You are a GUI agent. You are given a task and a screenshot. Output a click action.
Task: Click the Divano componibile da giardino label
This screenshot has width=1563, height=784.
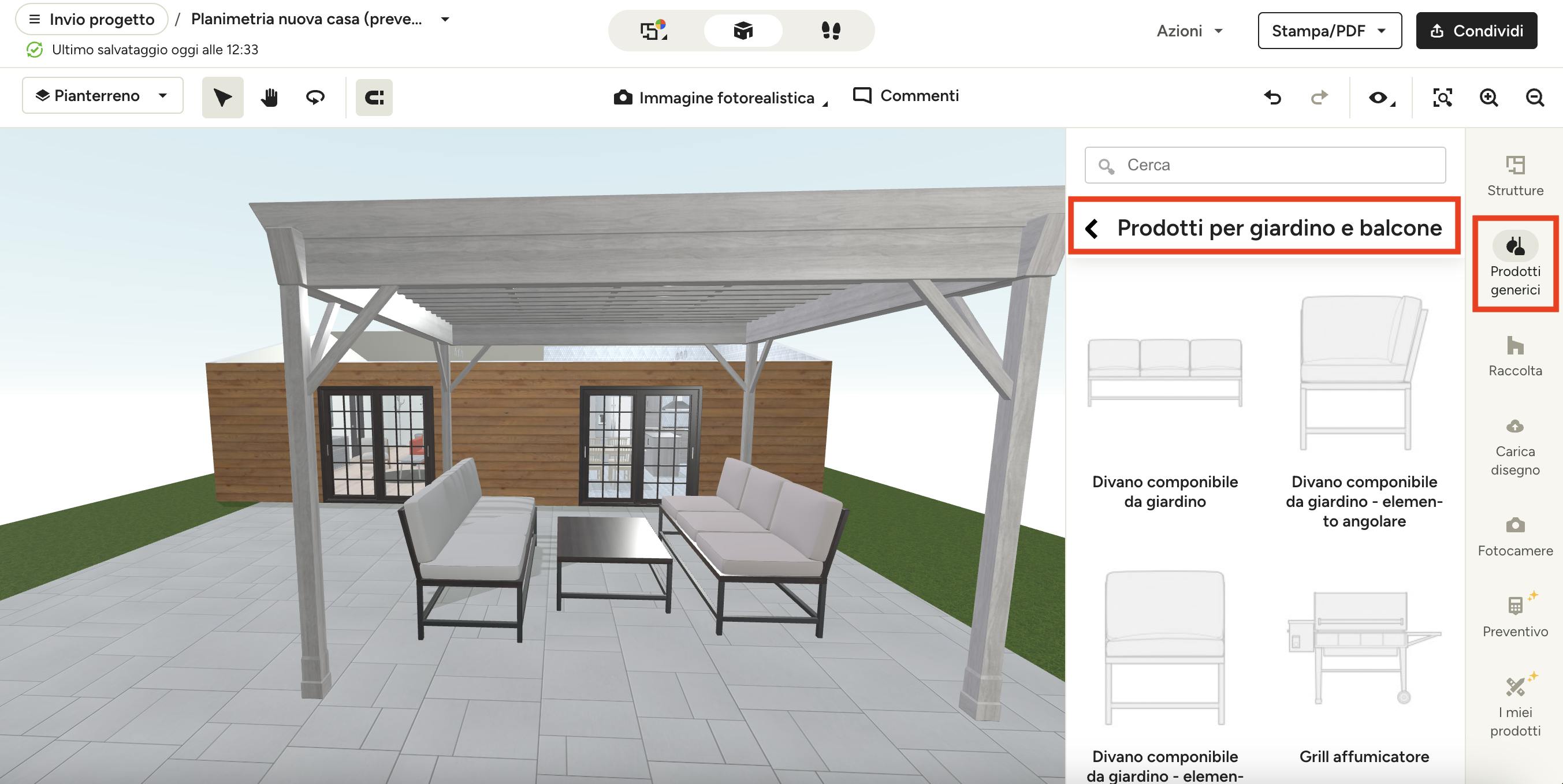point(1165,492)
